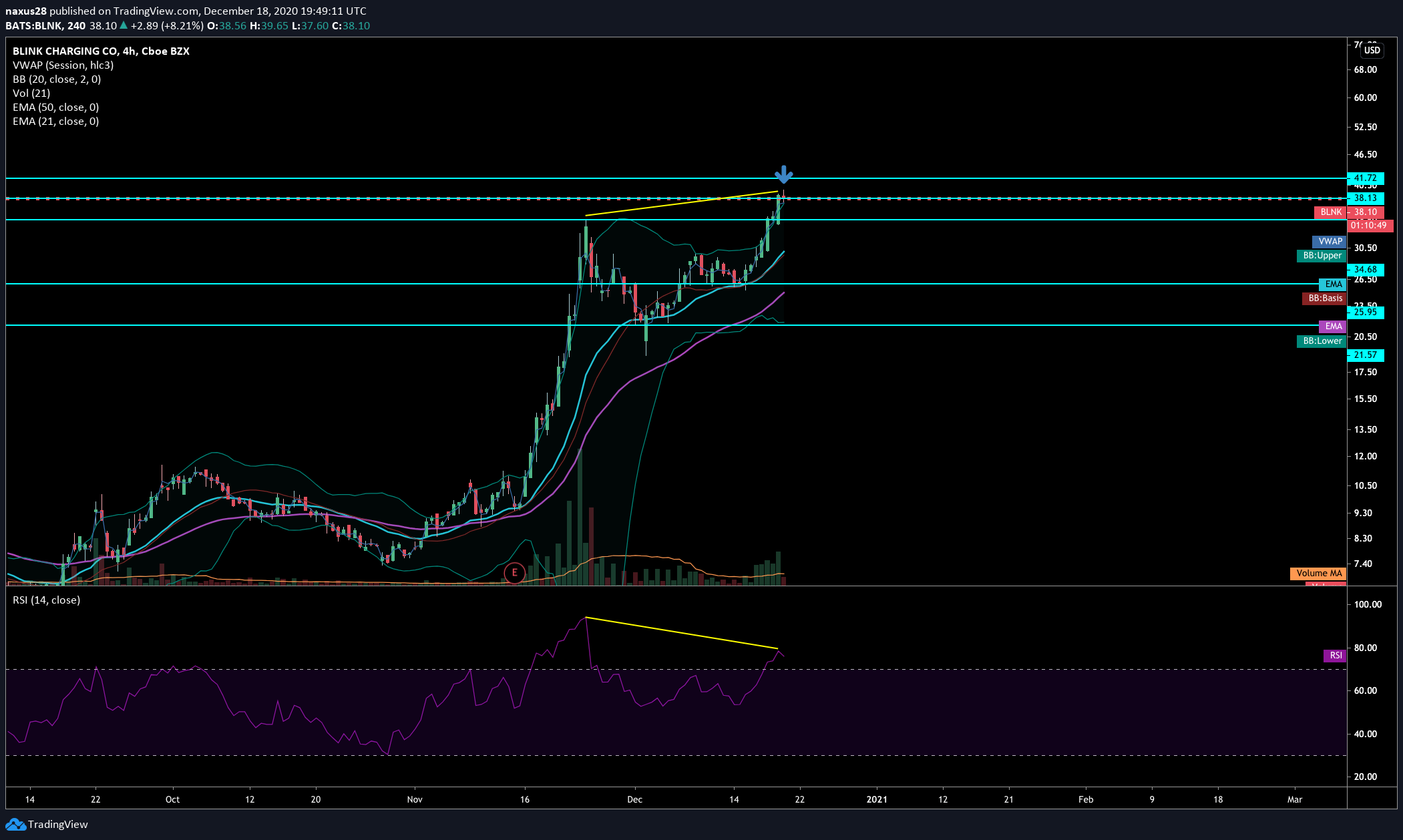Select the EMA (50, close, 0) legend
The height and width of the screenshot is (840, 1403).
(55, 107)
